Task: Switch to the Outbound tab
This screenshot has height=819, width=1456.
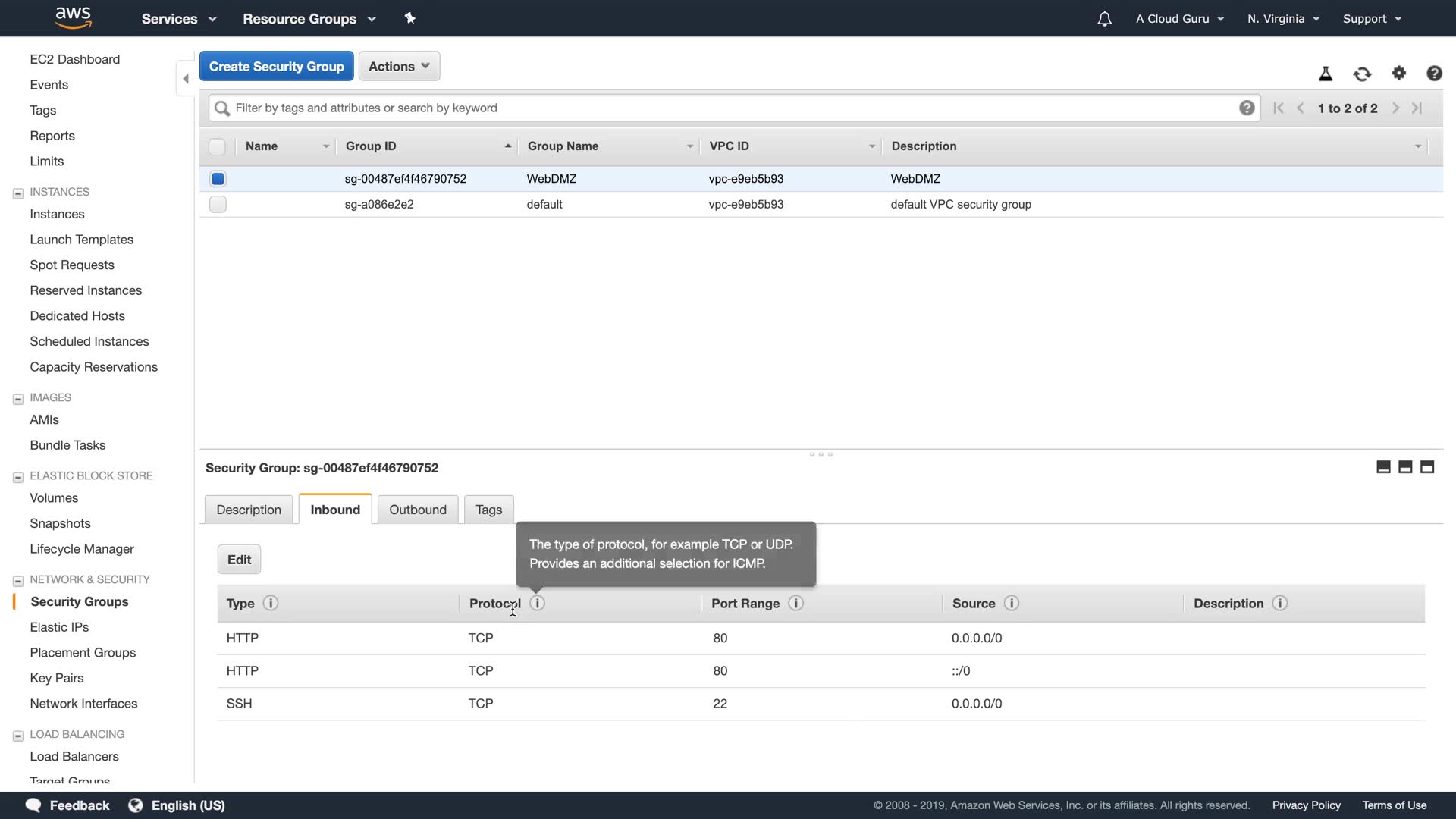Action: (x=417, y=510)
